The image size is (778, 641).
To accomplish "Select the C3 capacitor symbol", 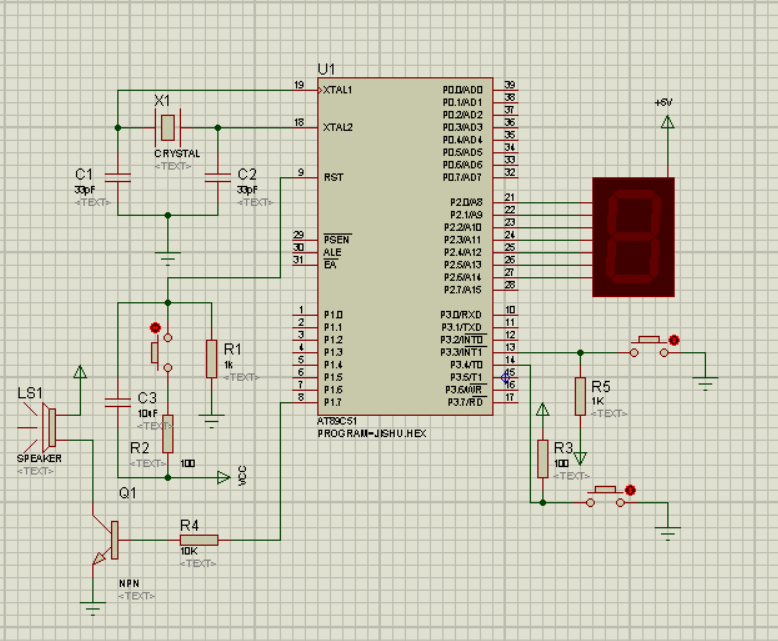I will click(118, 402).
